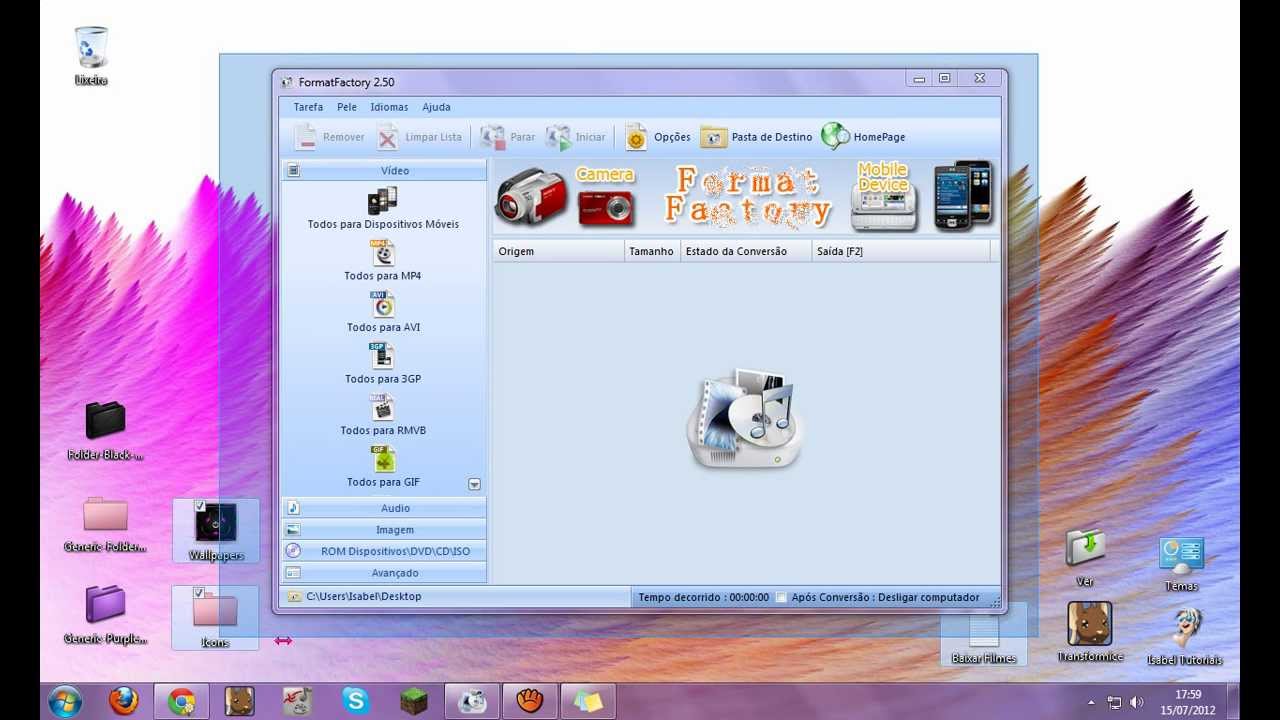Screen dimensions: 1280x720
Task: Sort by Origem column header
Action: 559,251
